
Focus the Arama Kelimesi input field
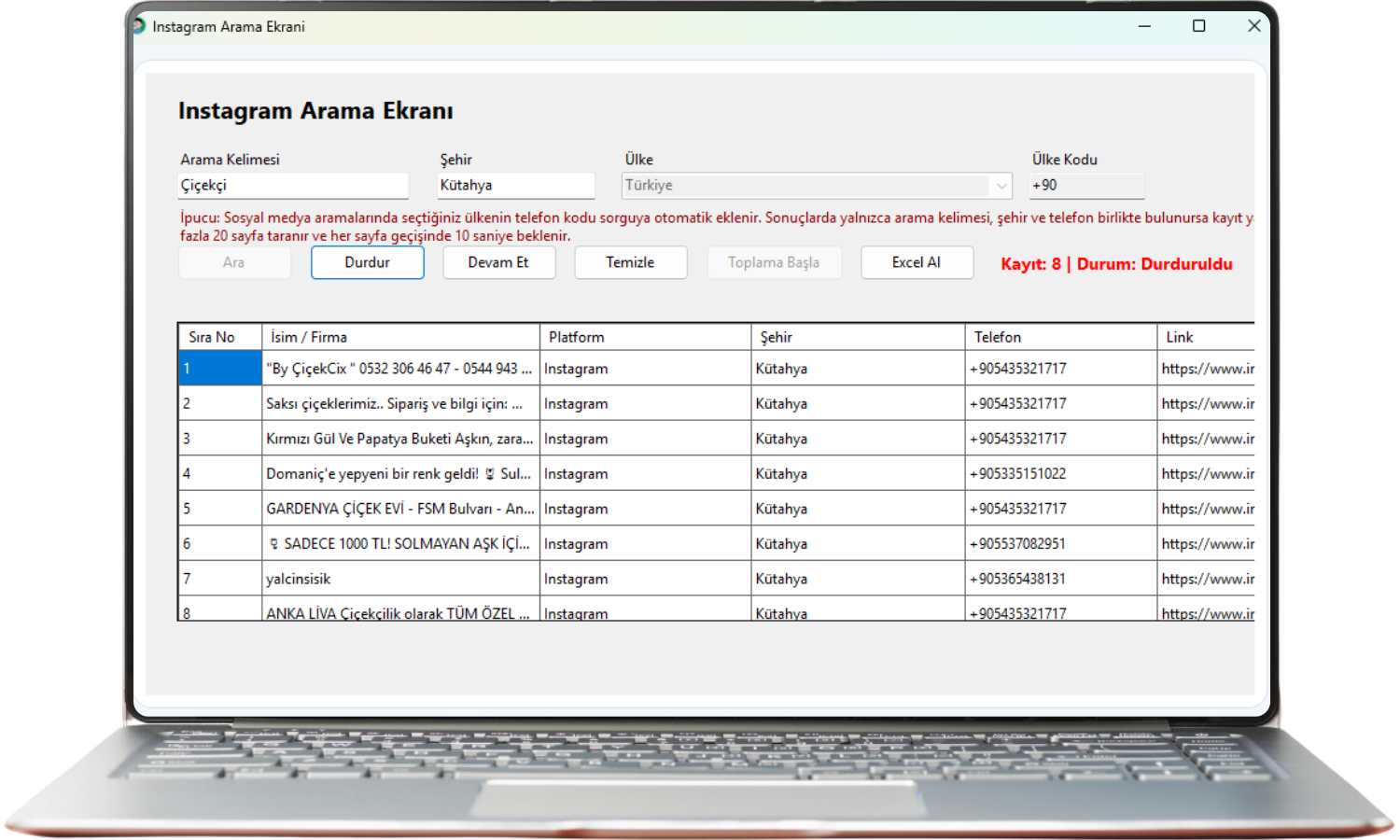[x=293, y=186]
